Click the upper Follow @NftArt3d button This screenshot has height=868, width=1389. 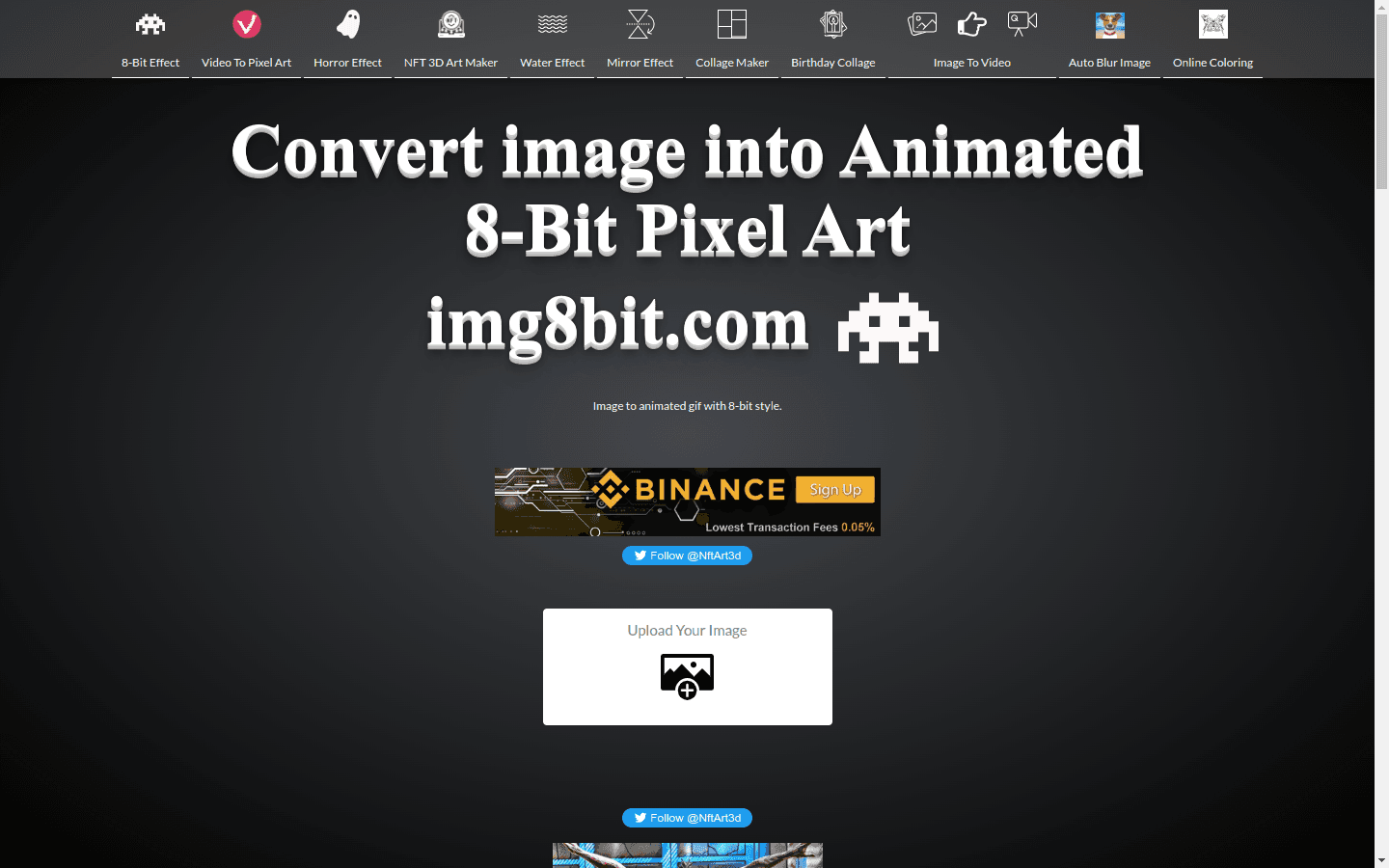(687, 556)
